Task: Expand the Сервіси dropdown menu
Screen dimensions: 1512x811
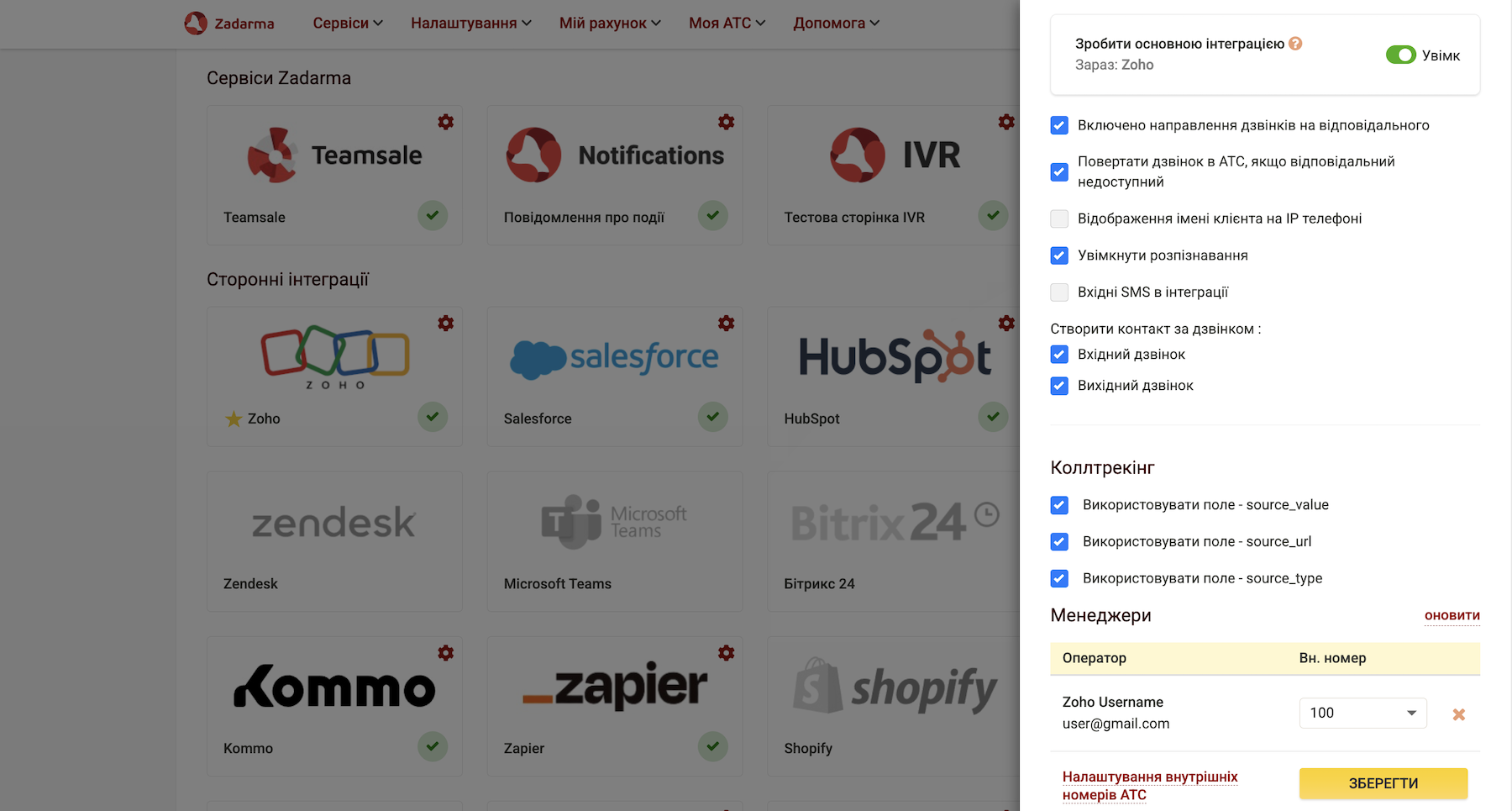Action: [x=348, y=23]
